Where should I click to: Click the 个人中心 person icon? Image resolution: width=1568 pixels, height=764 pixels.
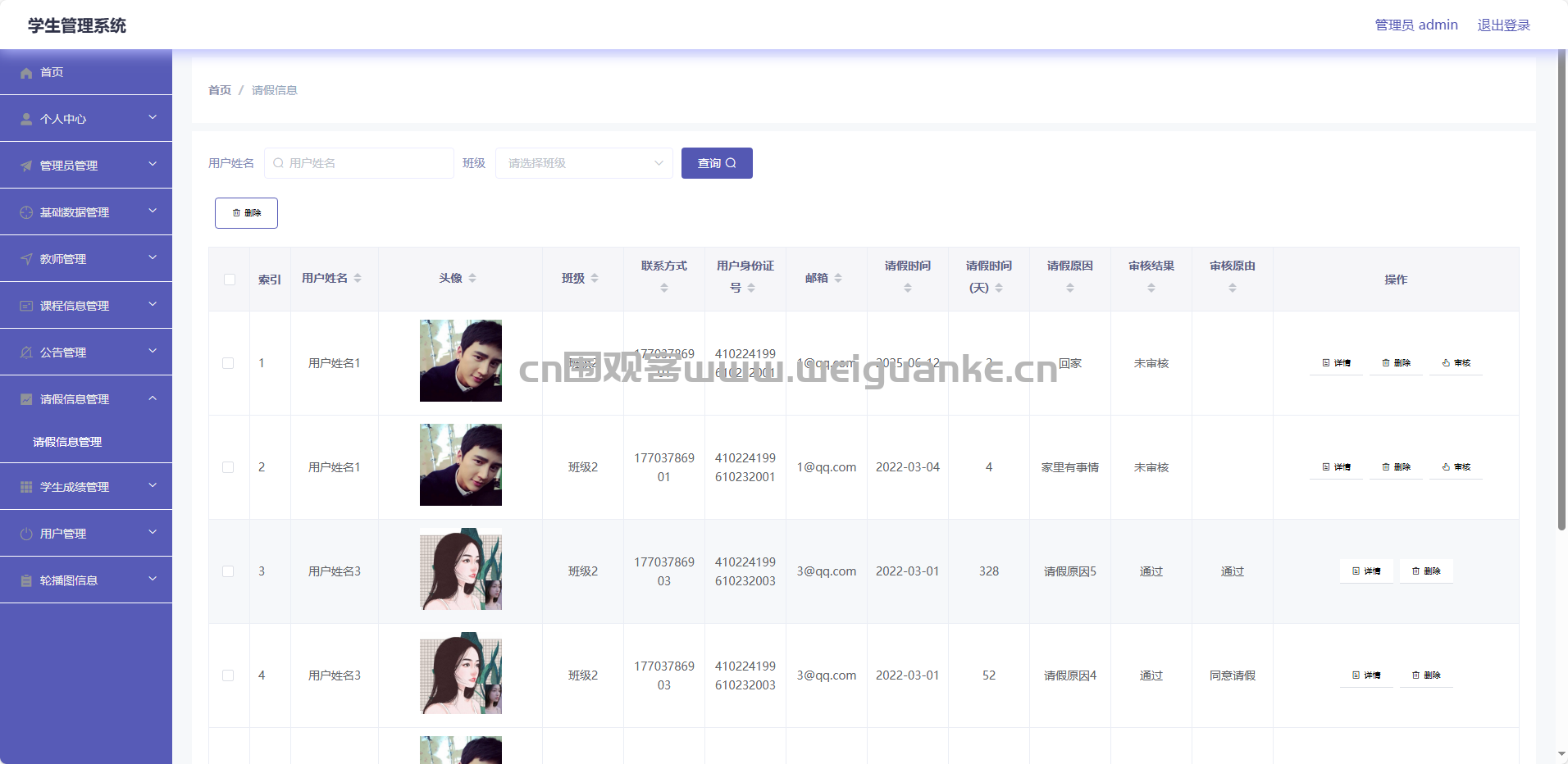[x=26, y=119]
